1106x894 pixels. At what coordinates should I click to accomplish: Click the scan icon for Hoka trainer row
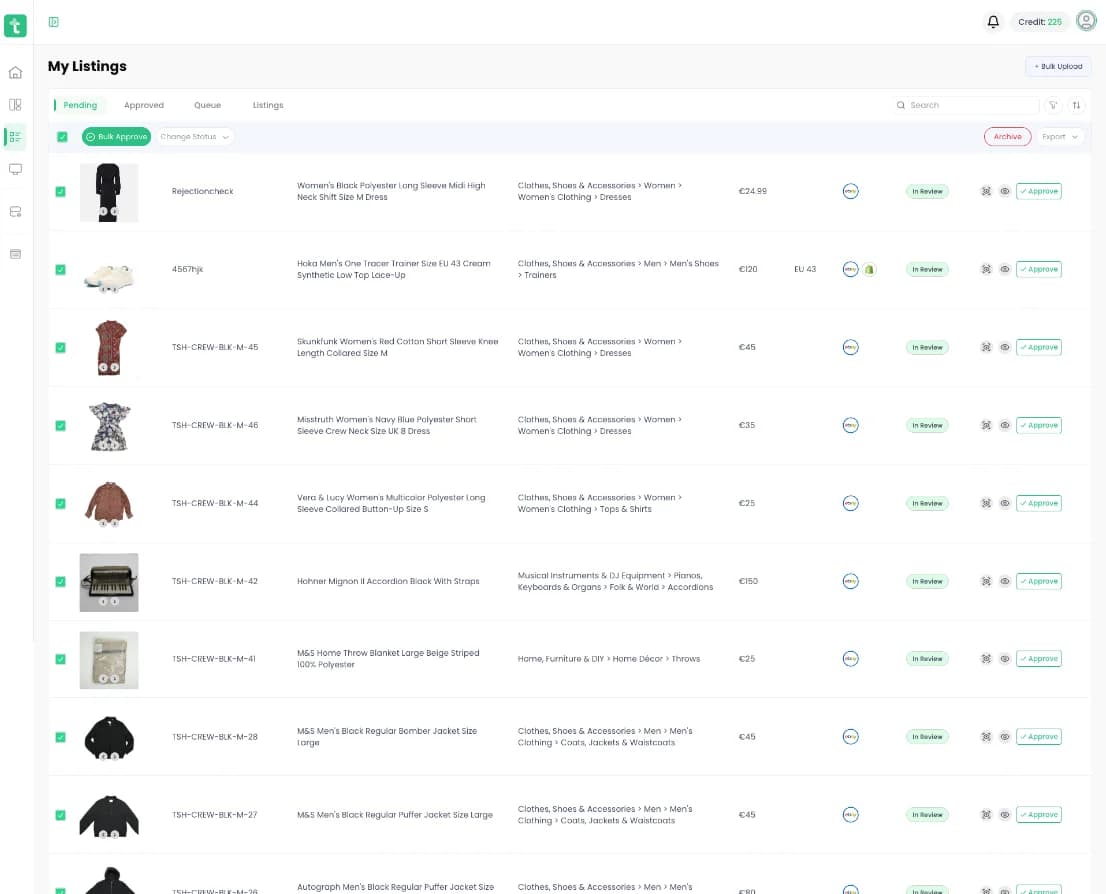986,270
